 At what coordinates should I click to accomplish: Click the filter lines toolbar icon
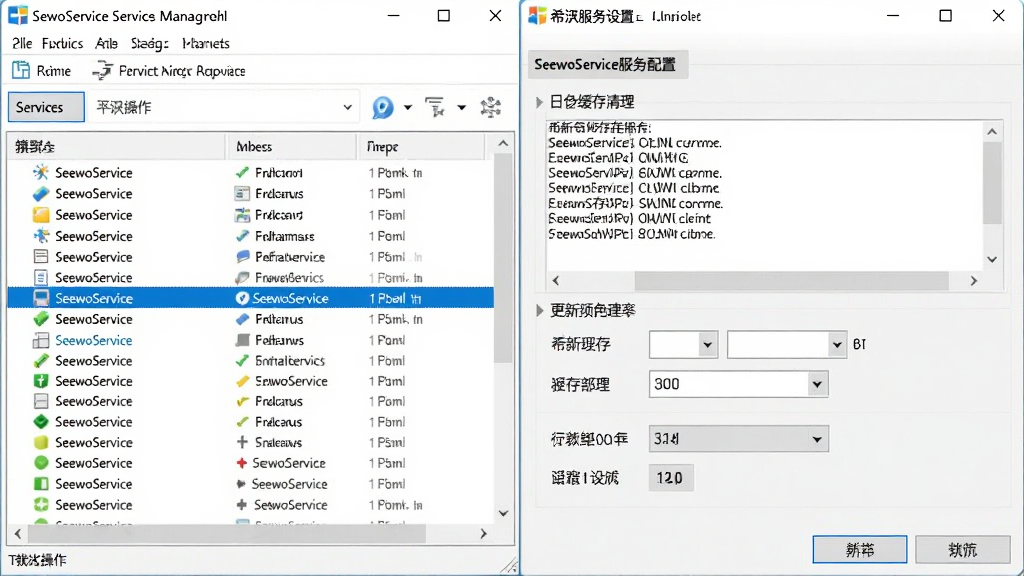435,107
